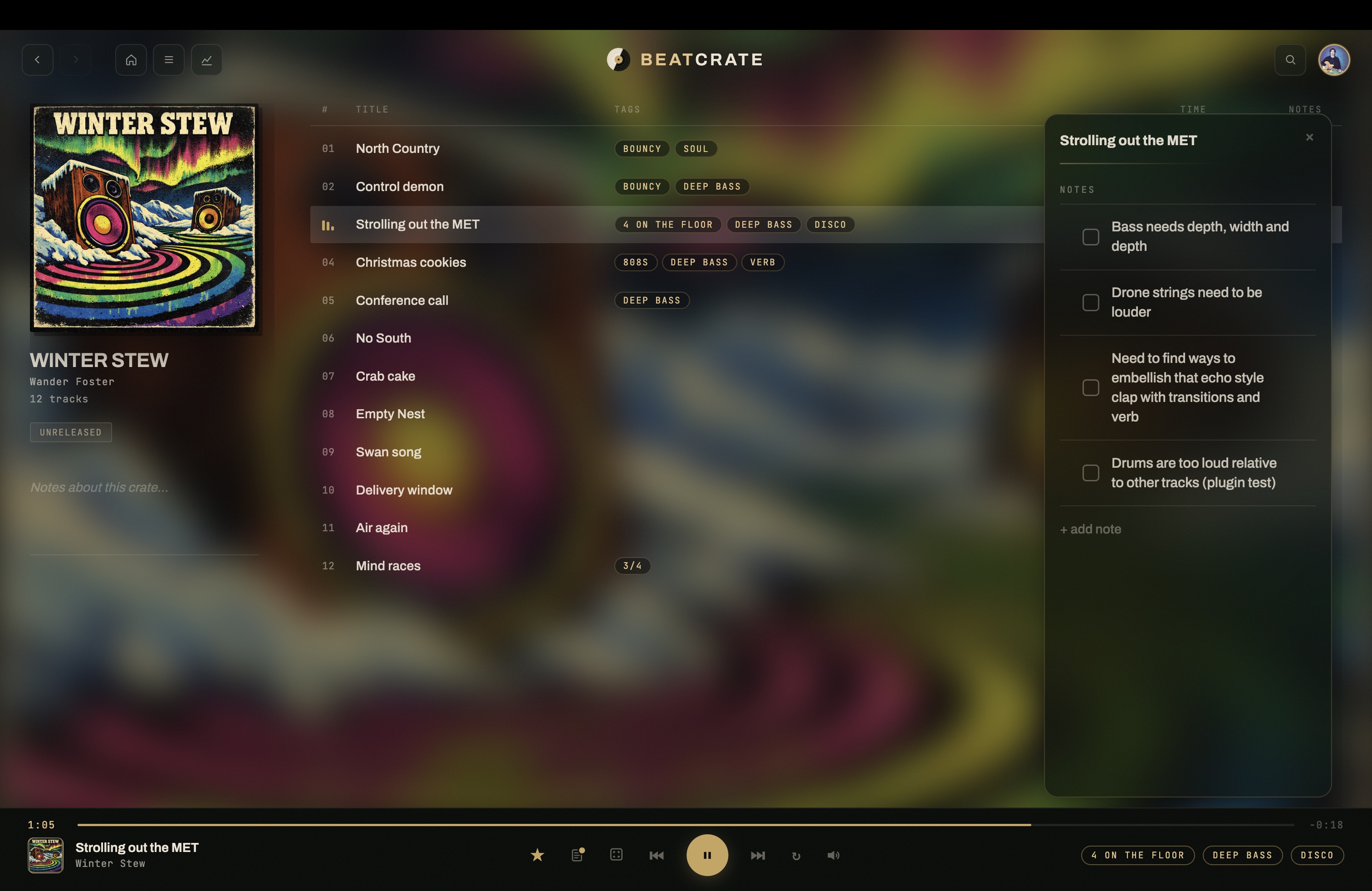The width and height of the screenshot is (1372, 891).
Task: Click the volume speaker icon
Action: (833, 855)
